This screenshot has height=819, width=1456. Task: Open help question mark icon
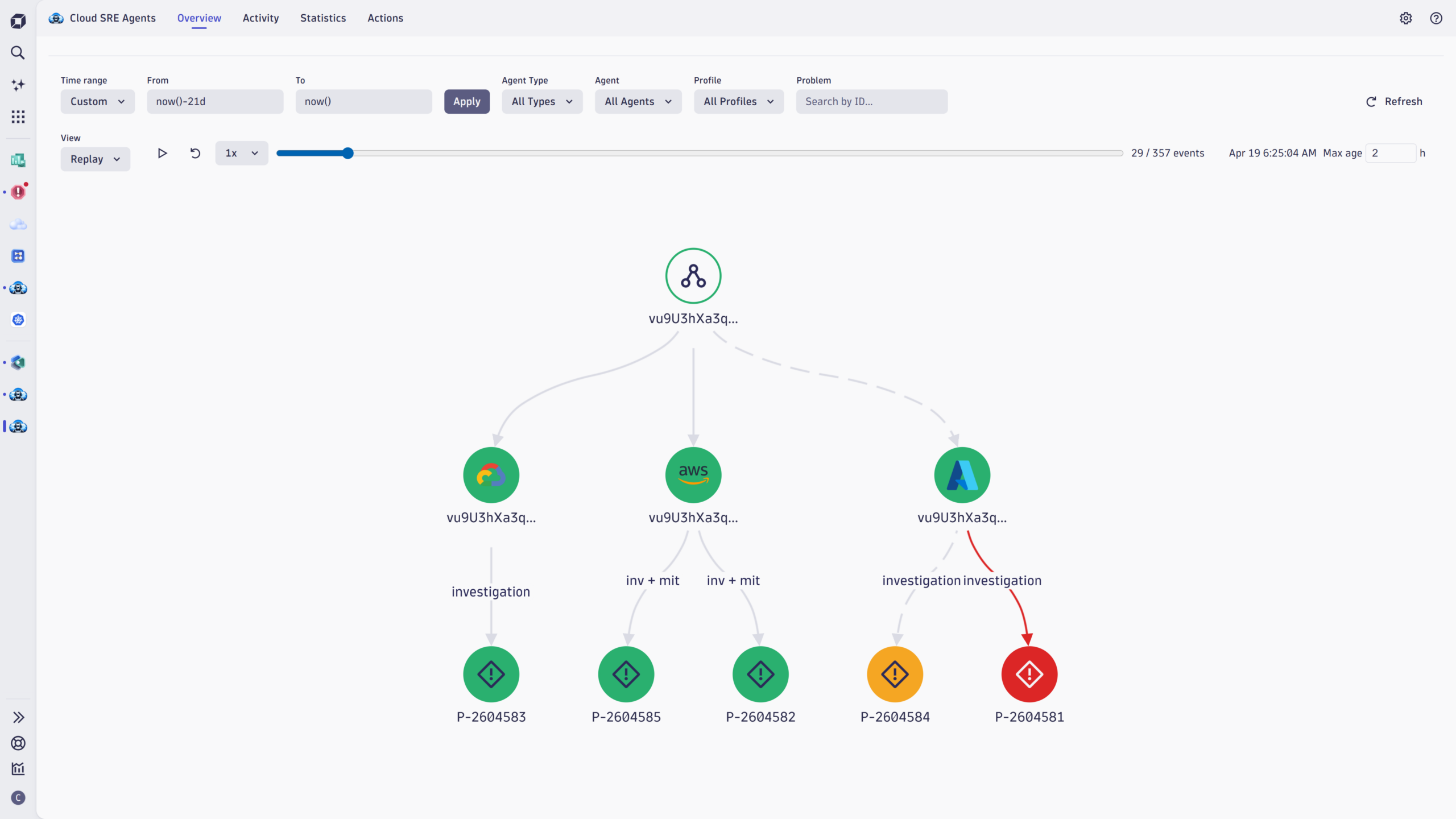point(1436,18)
